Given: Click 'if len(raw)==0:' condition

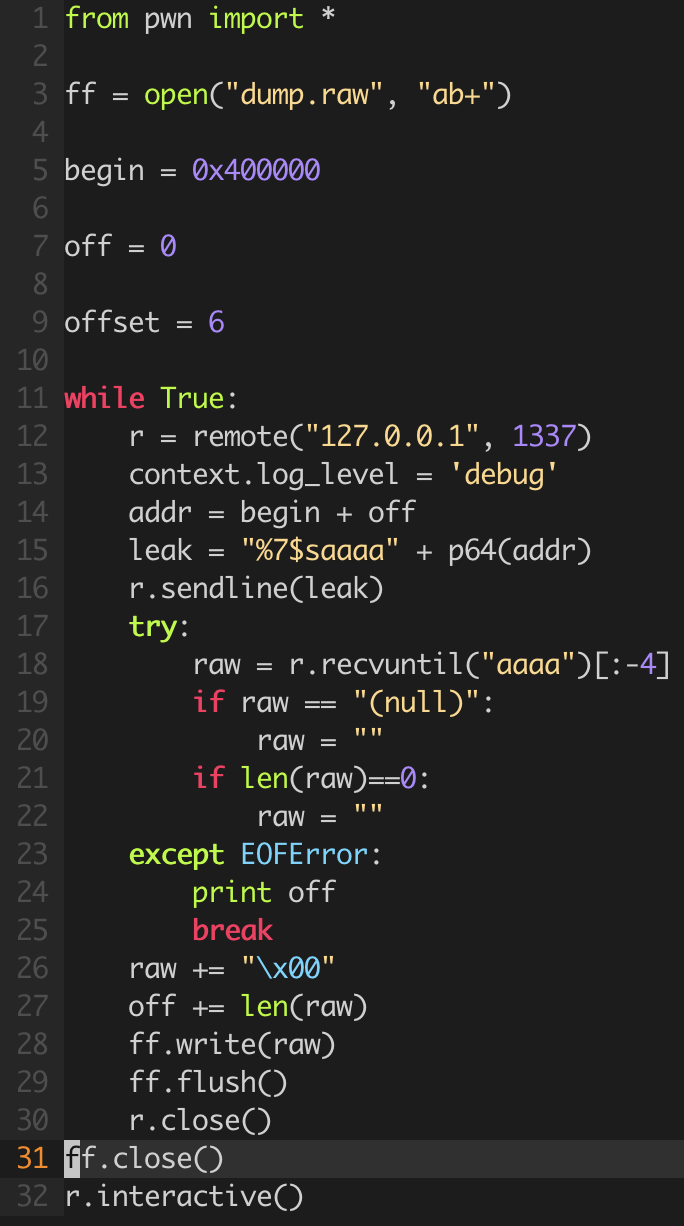Looking at the screenshot, I should tap(312, 779).
